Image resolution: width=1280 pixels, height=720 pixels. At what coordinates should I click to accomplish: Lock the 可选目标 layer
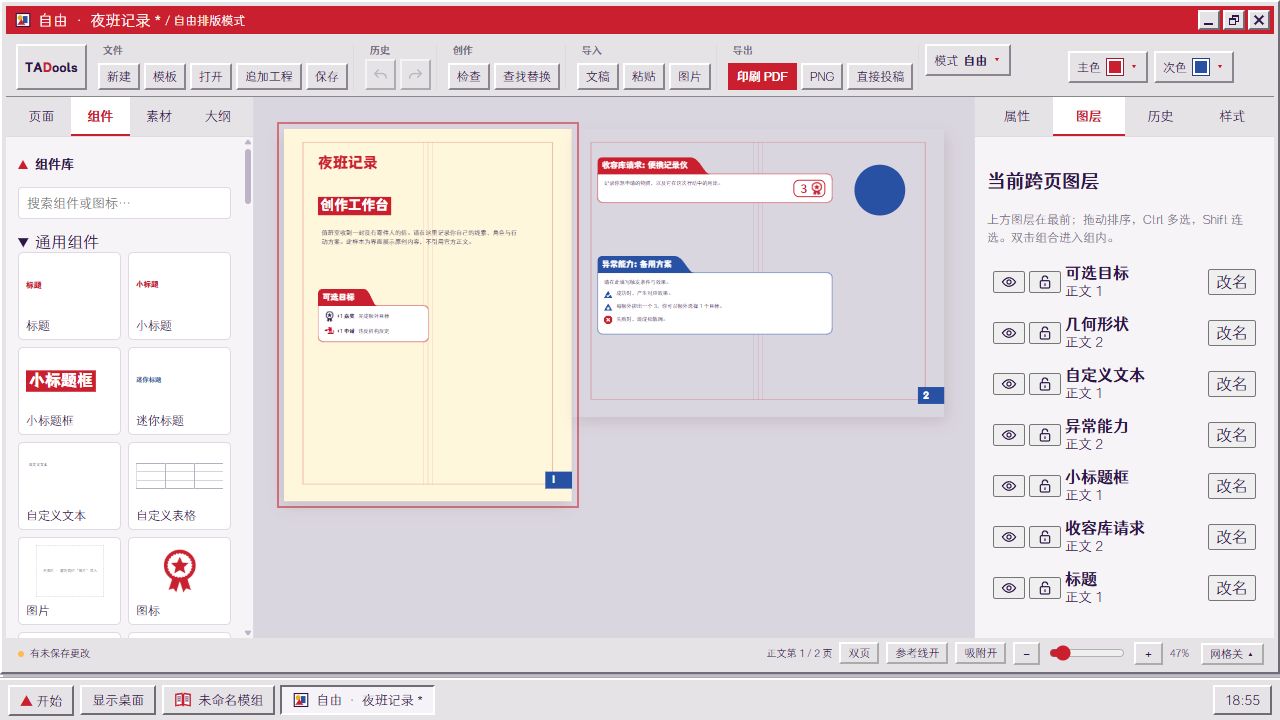[1045, 282]
